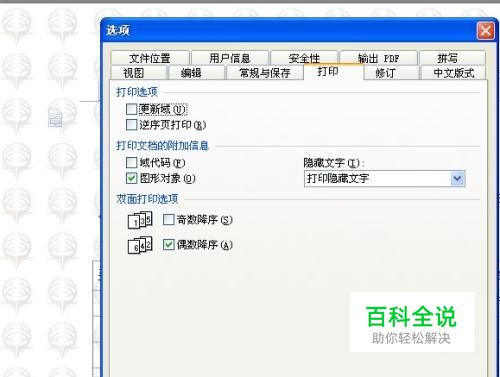The width and height of the screenshot is (500, 377).
Task: Open the 安全性 tab
Action: [304, 58]
